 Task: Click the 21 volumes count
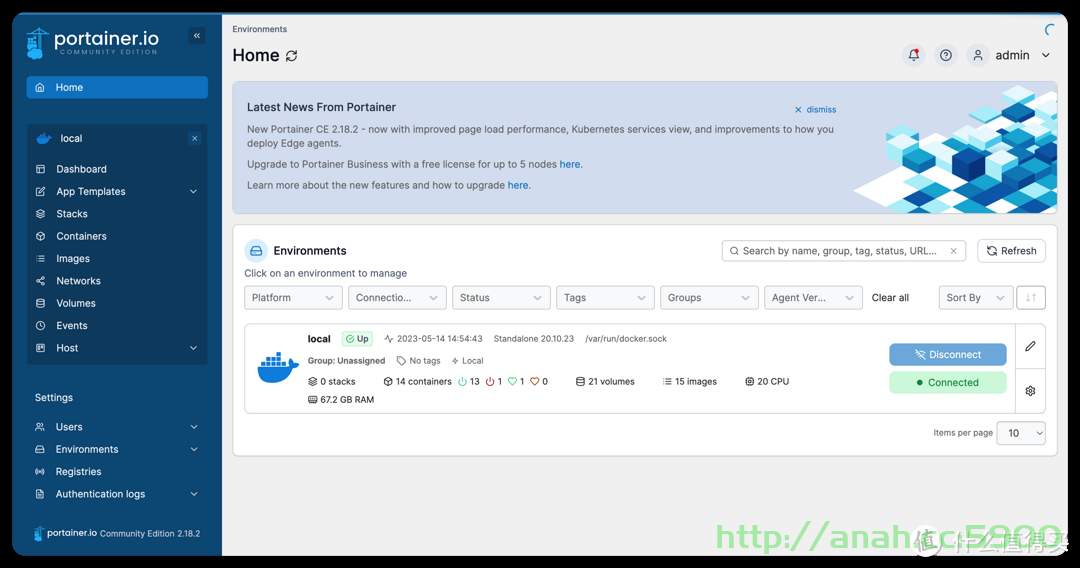click(605, 381)
